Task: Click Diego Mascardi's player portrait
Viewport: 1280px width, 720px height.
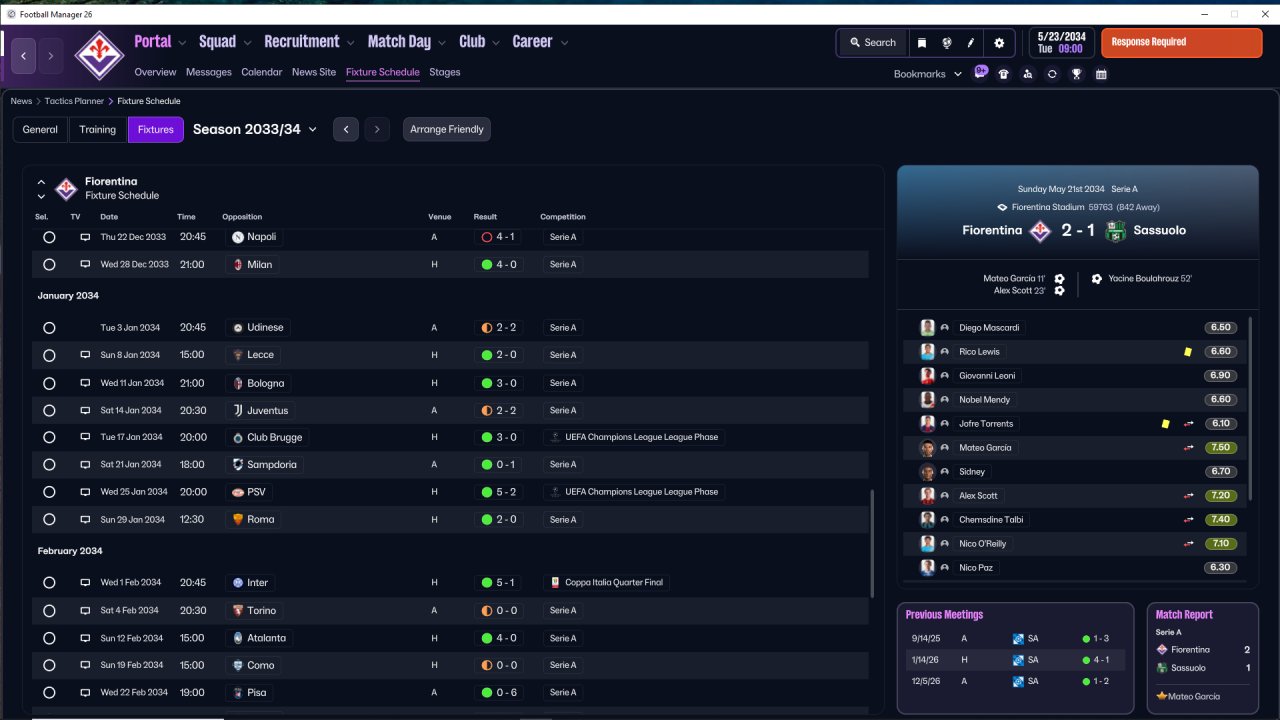Action: (928, 328)
